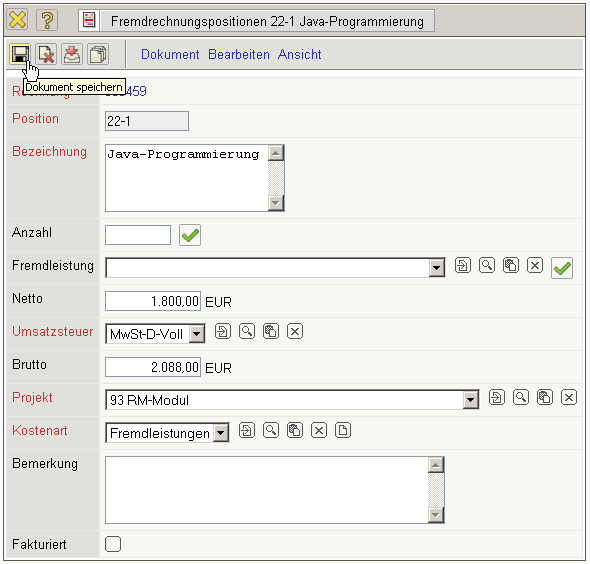Click into the Bezeichnung text area
Image resolution: width=590 pixels, height=564 pixels.
[x=187, y=178]
